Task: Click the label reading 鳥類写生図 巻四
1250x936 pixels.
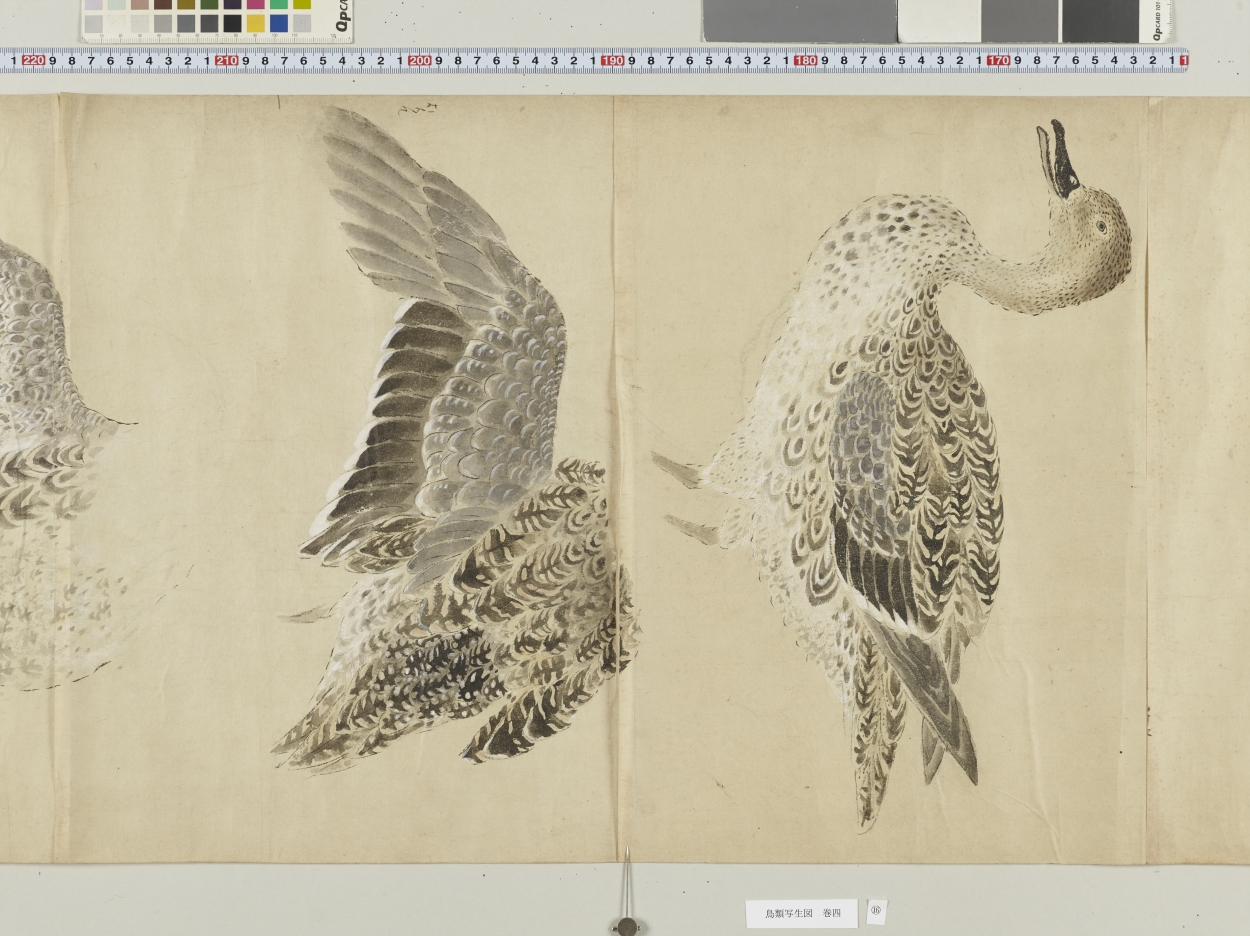Action: point(801,913)
